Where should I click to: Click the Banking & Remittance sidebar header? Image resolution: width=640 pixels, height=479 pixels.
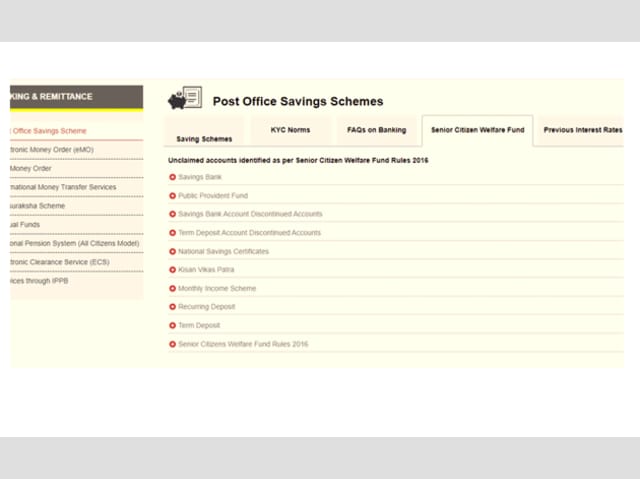77,97
